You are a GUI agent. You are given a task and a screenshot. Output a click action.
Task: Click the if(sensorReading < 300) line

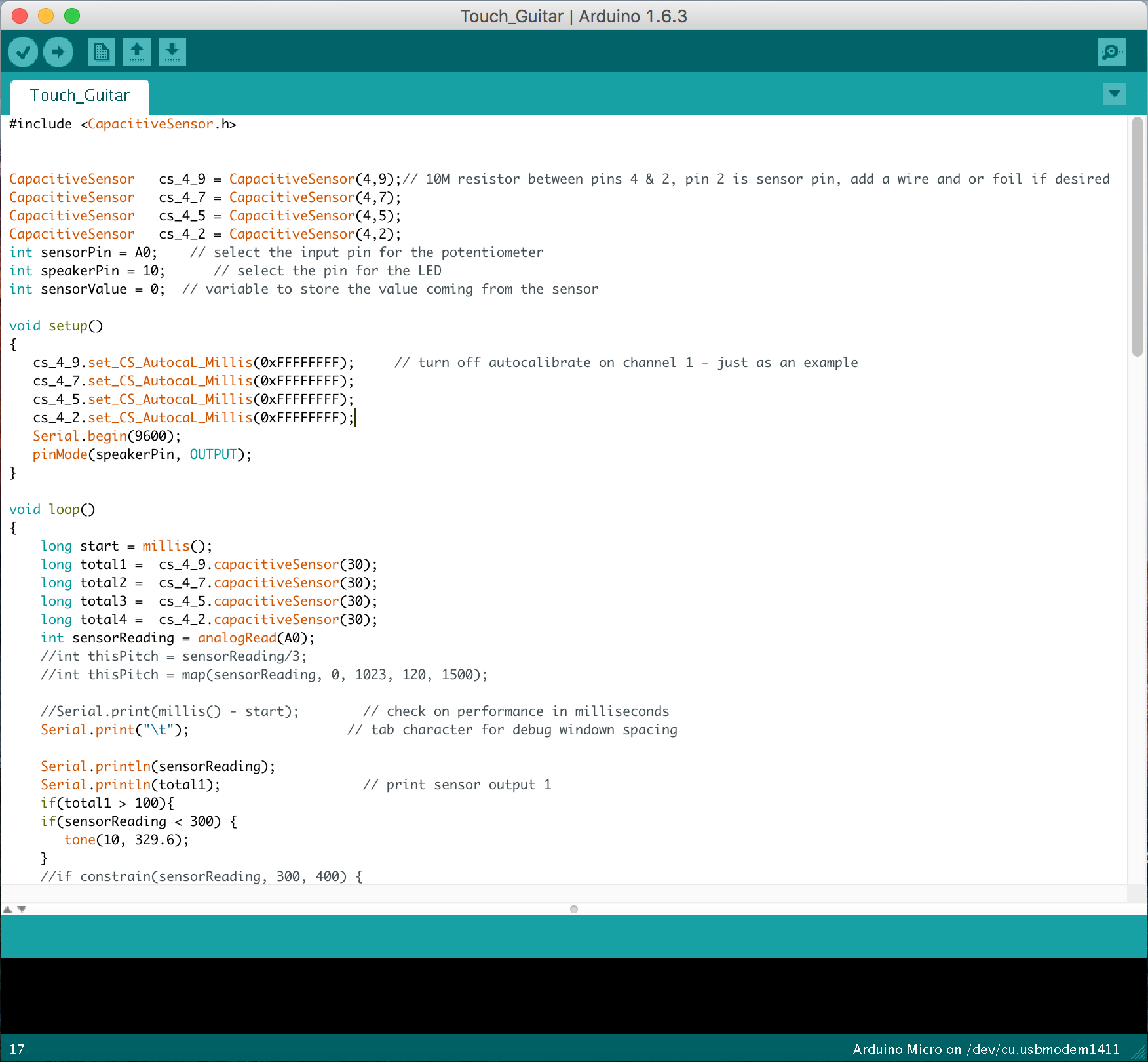tap(139, 821)
